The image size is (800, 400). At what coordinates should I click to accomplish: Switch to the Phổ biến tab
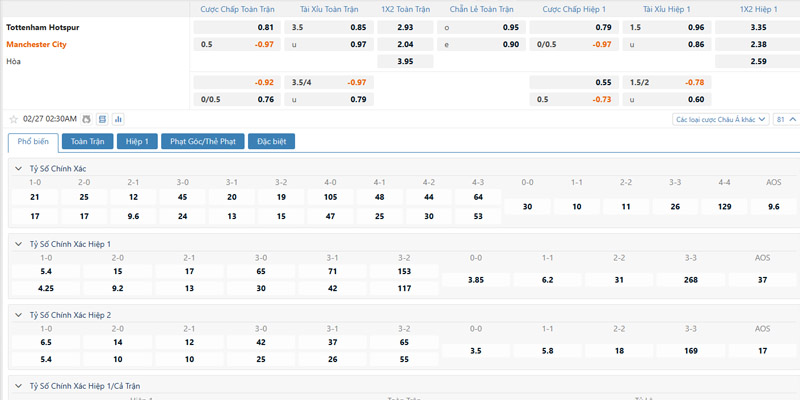[x=33, y=142]
